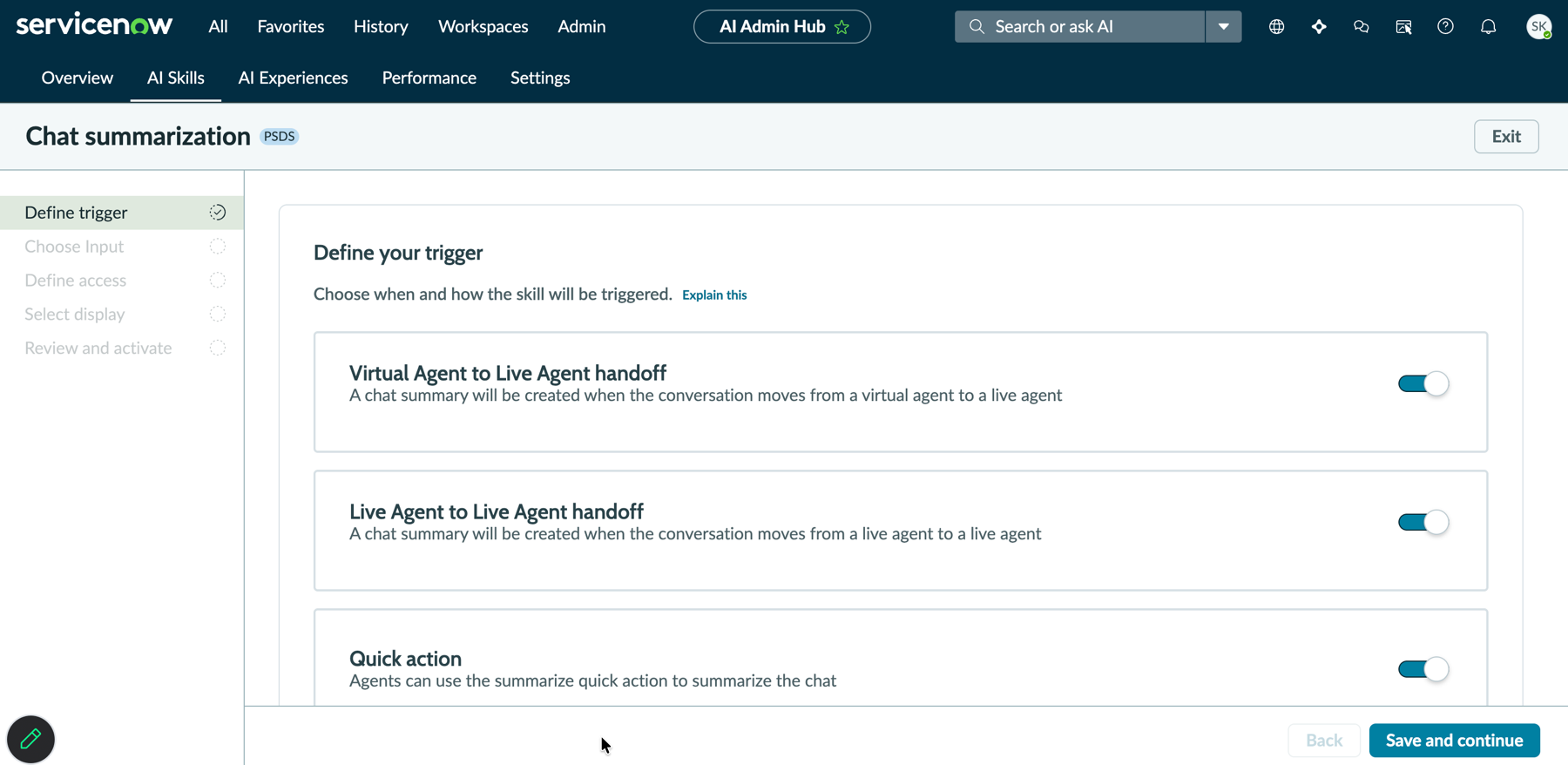The image size is (1568, 765).
Task: Toggle the Quick action trigger switch
Action: [x=1423, y=669]
